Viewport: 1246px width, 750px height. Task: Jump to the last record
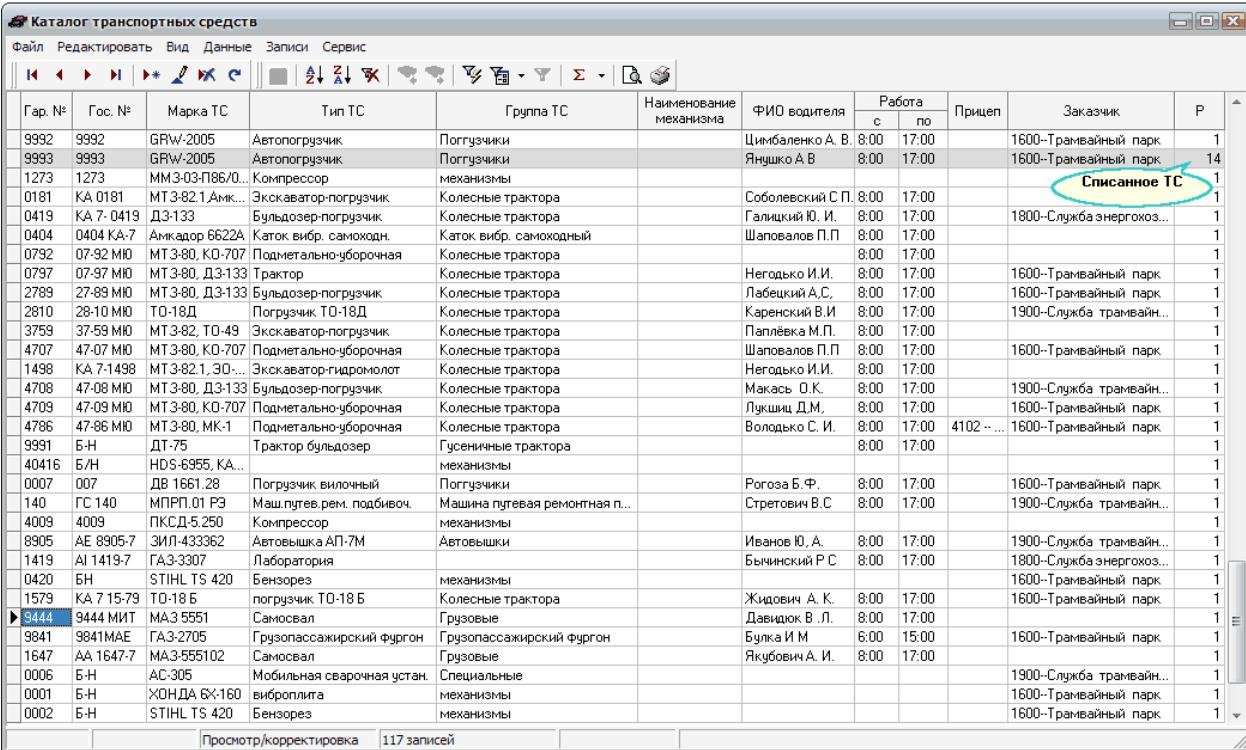[x=116, y=77]
